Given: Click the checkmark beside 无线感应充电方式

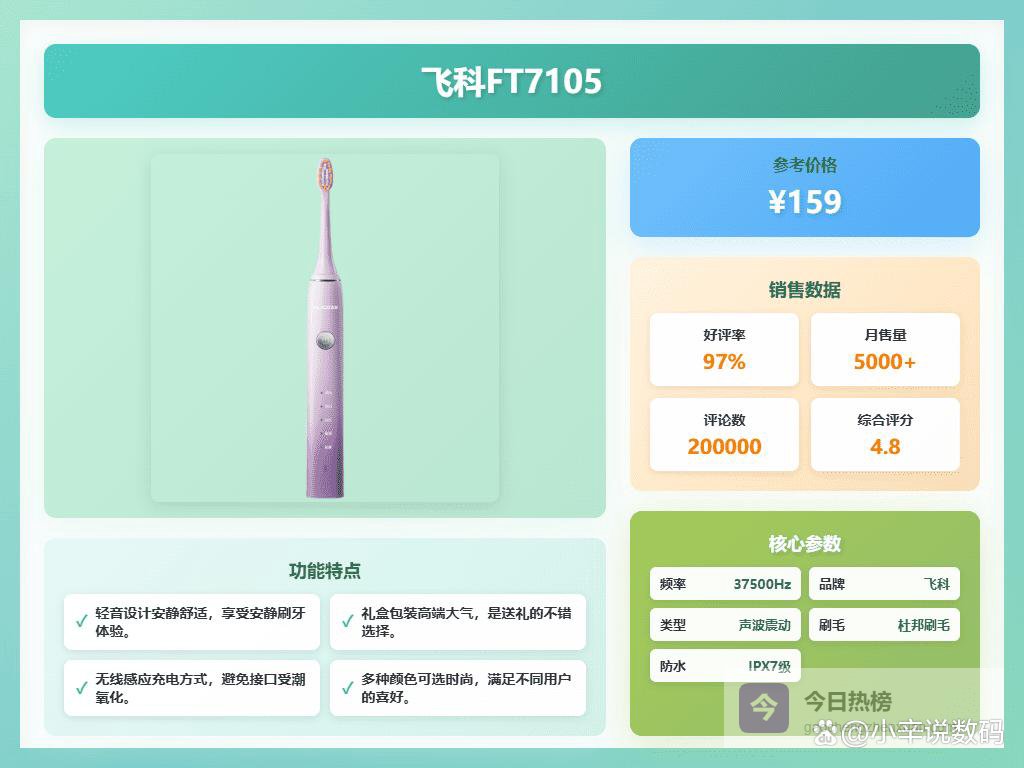Looking at the screenshot, I should (x=82, y=688).
